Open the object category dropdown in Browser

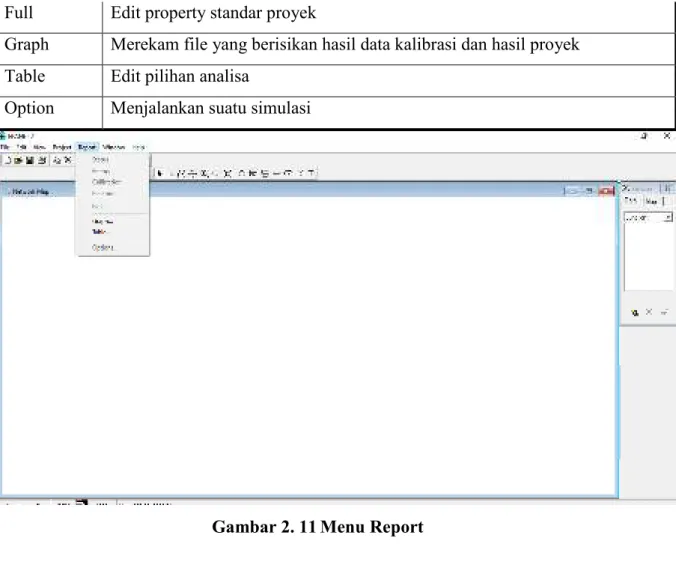[x=668, y=218]
